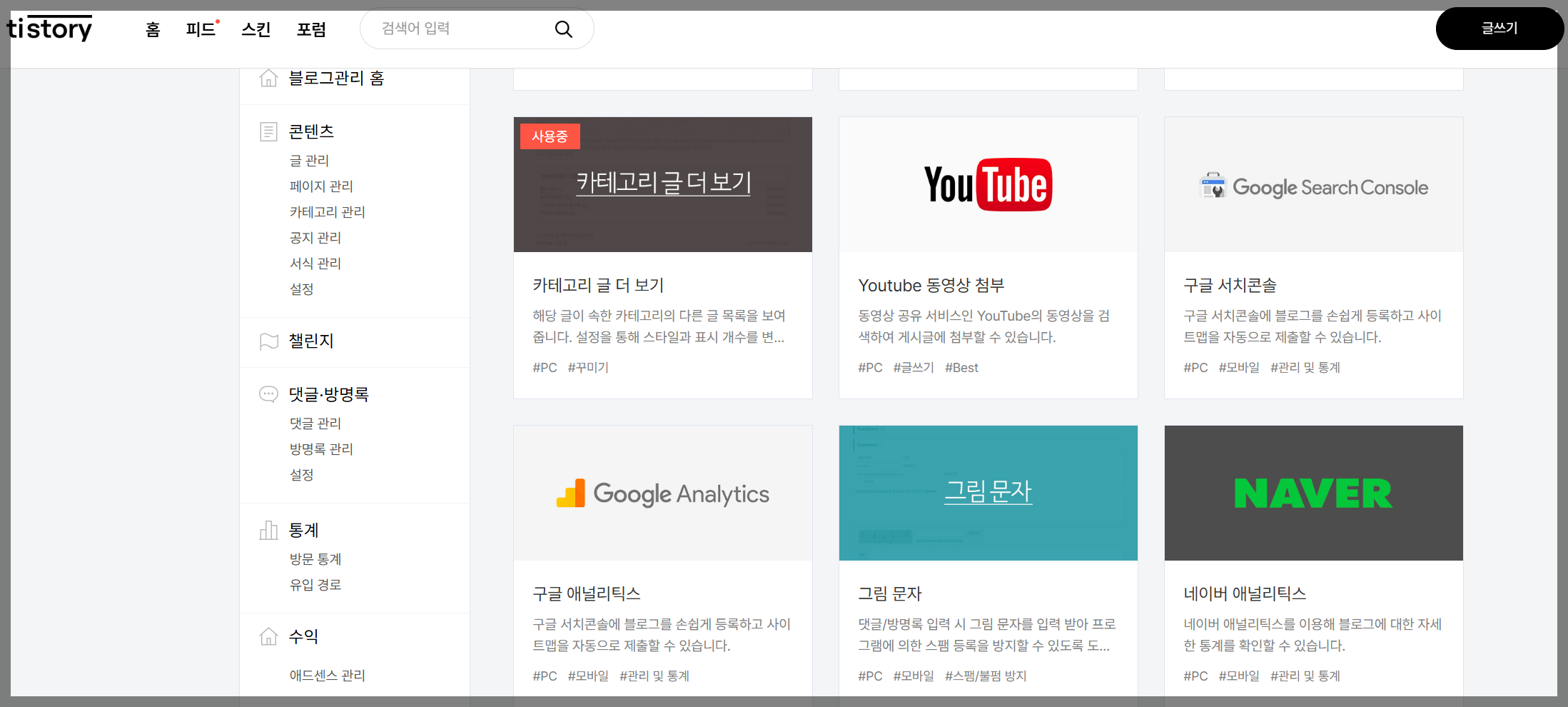This screenshot has height=707, width=1568.
Task: Click #모바일 tag on 구글 애널리틱스 card
Action: tap(588, 676)
